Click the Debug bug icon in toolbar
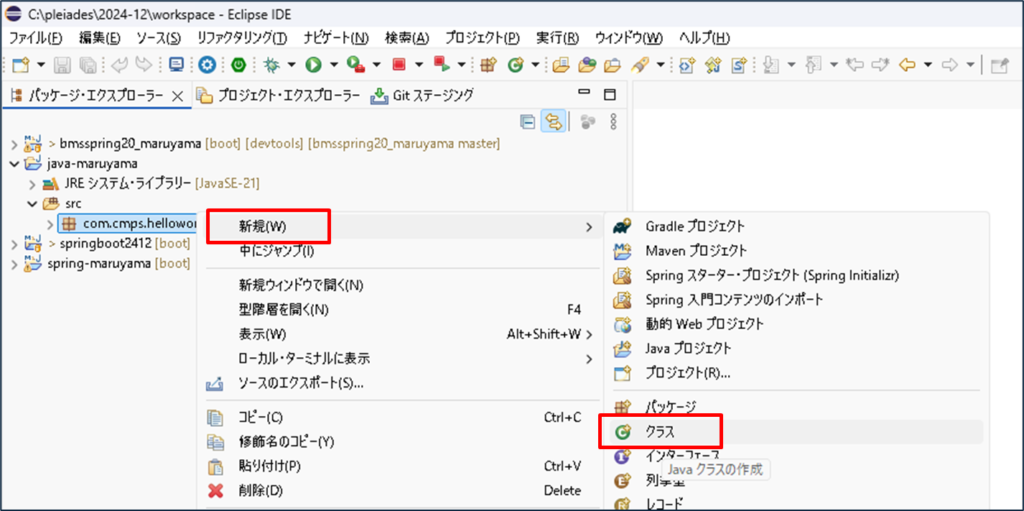Screen dimensions: 1024x511 click(x=271, y=65)
